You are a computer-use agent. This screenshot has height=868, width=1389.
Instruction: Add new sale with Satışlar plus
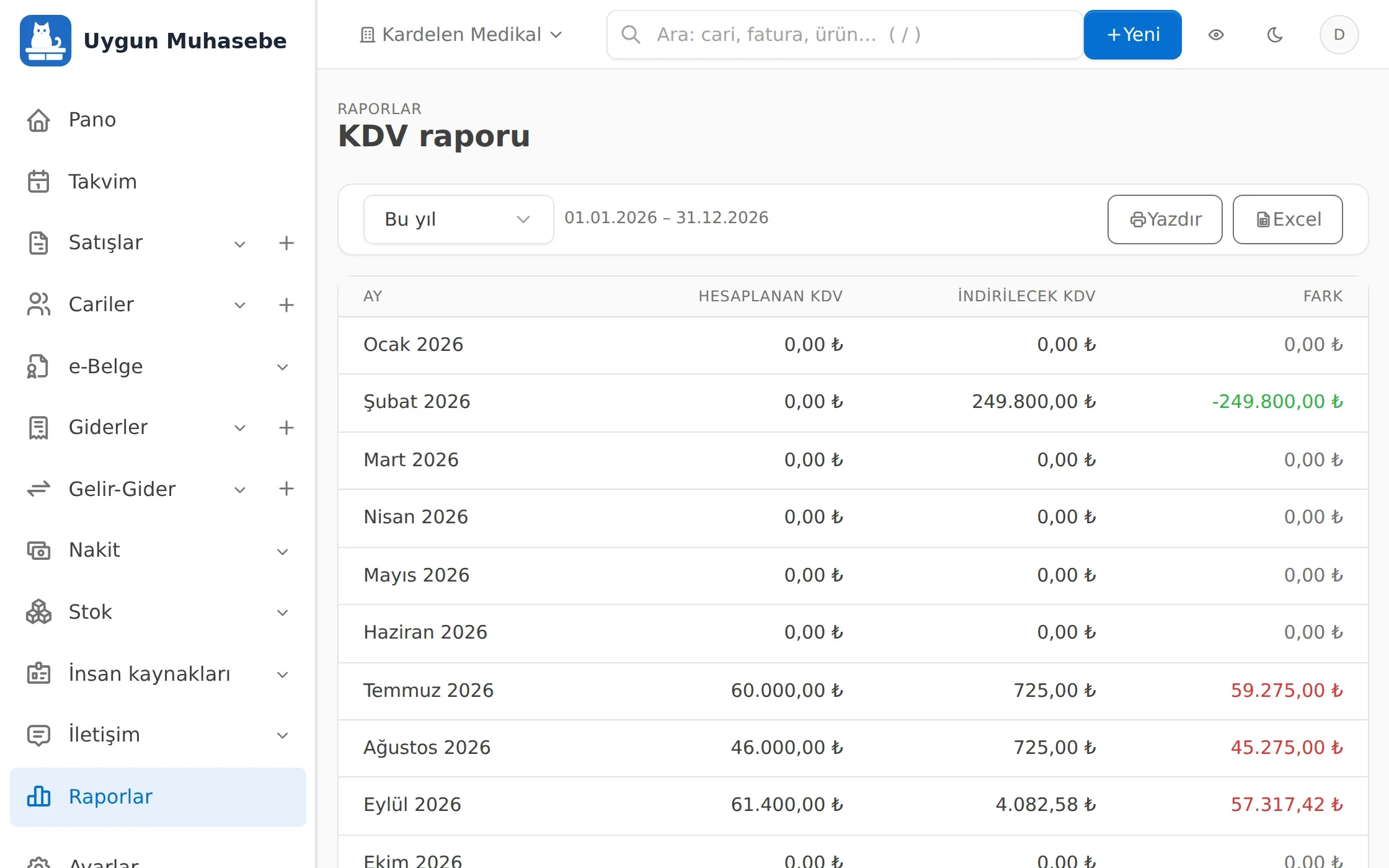pos(286,243)
